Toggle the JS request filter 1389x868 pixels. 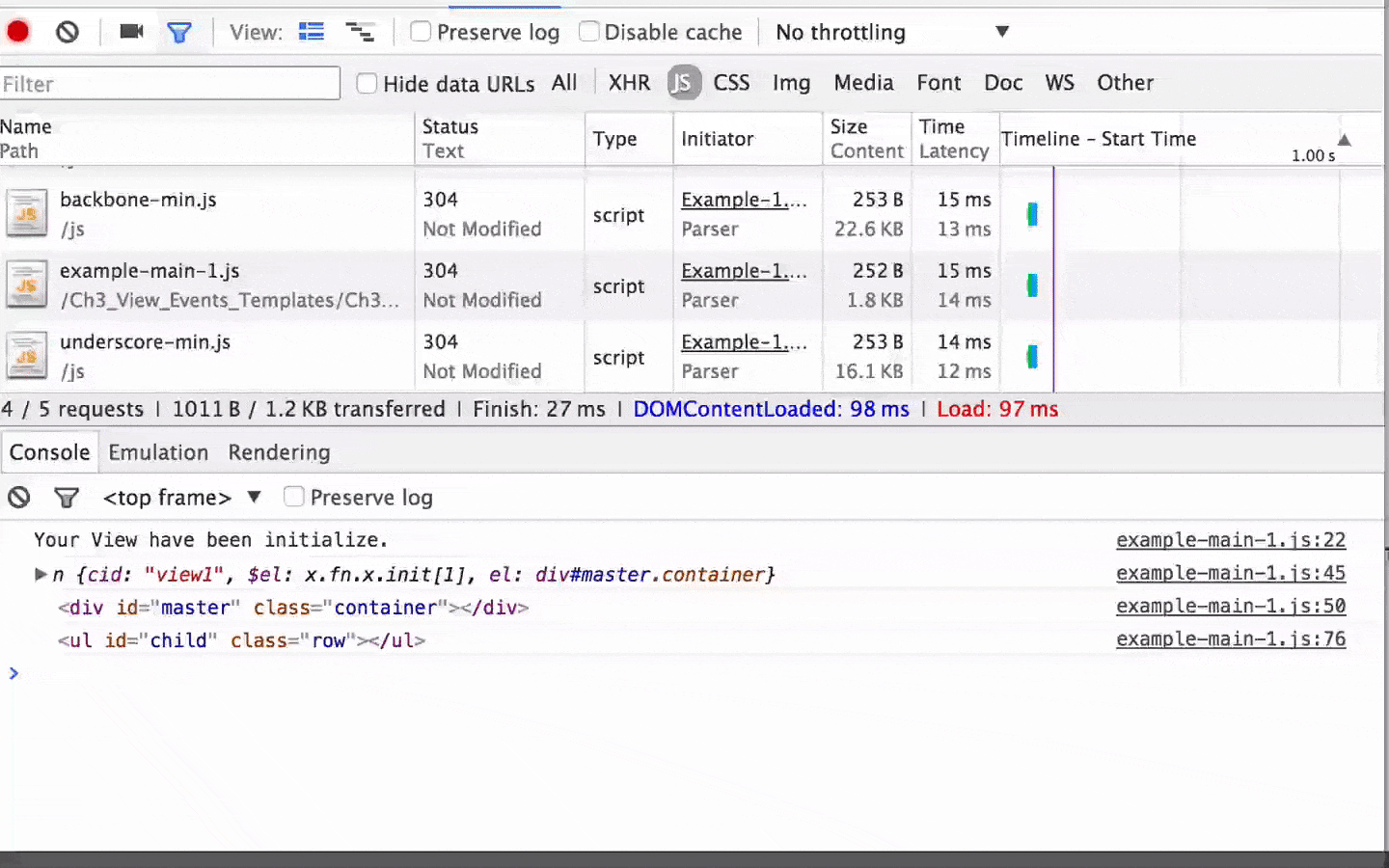683,83
